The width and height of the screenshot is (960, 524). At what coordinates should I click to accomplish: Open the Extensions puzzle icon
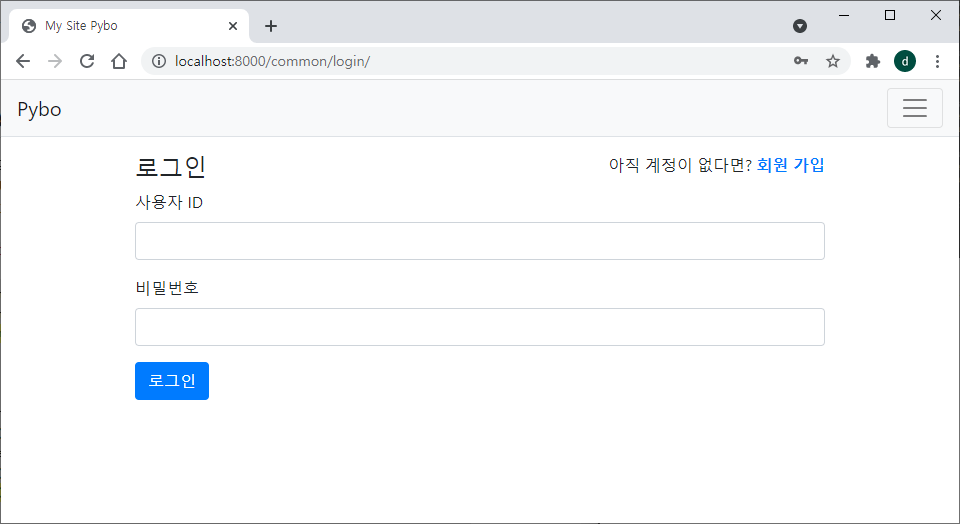872,61
